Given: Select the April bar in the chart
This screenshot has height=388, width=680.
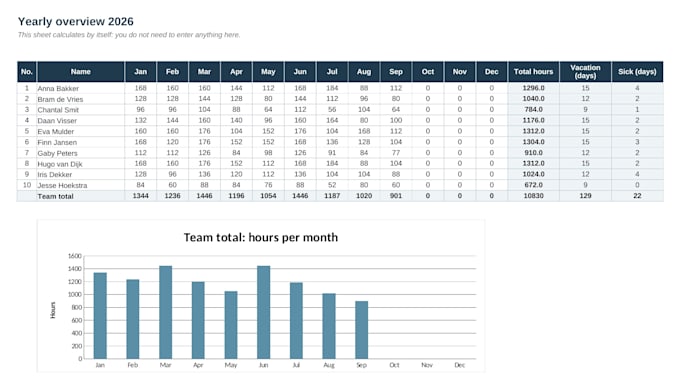Looking at the screenshot, I should tap(198, 320).
